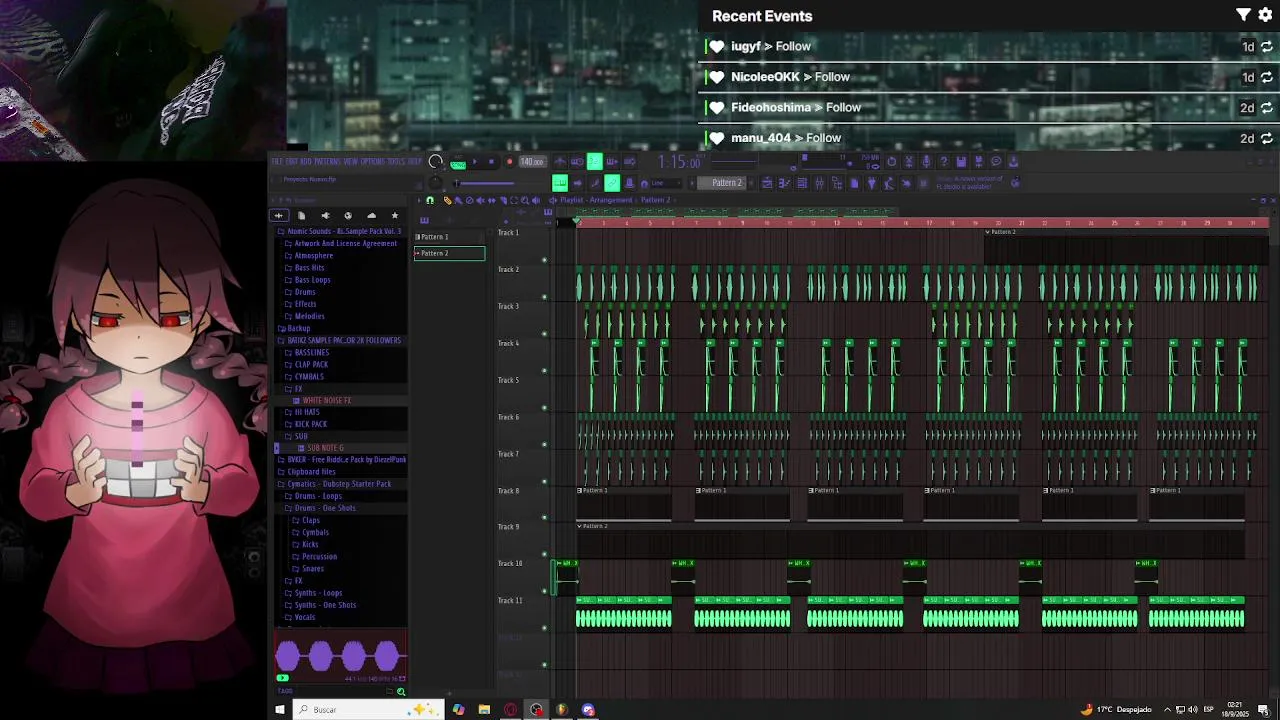1280x720 pixels.
Task: Select the SUB NOTE G sample
Action: click(324, 448)
